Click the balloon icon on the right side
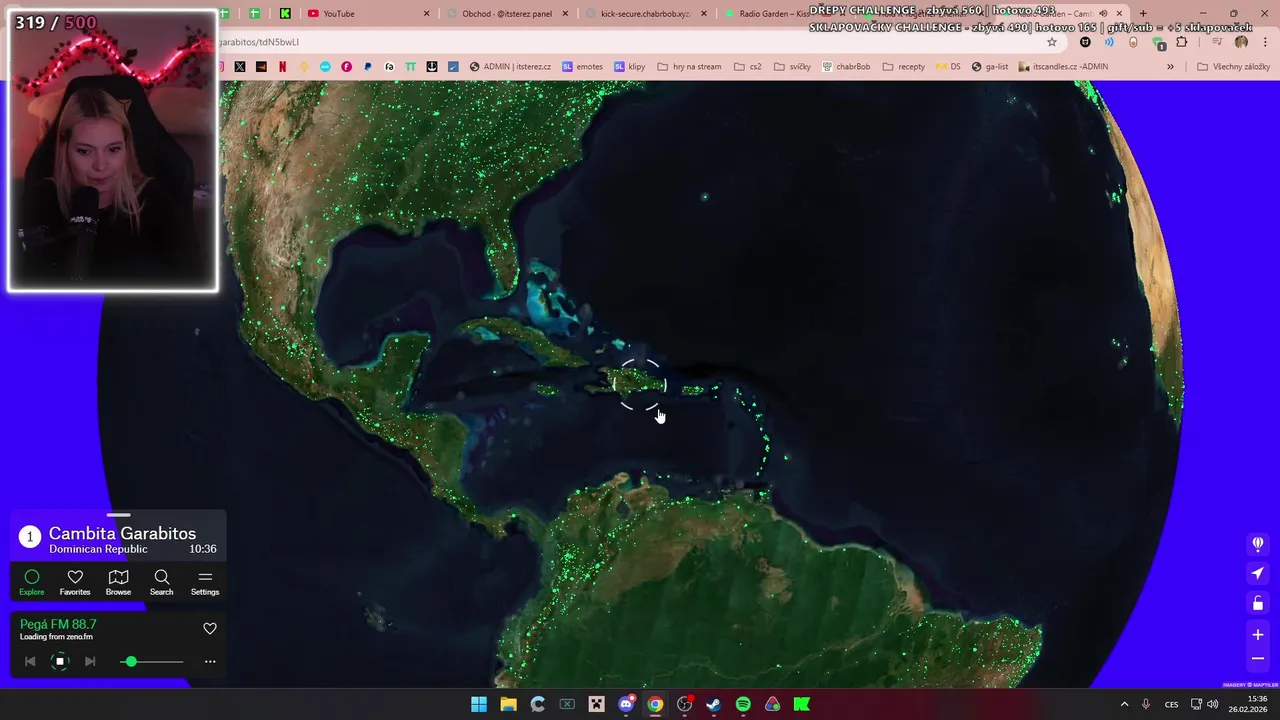Image resolution: width=1280 pixels, height=720 pixels. click(1258, 544)
